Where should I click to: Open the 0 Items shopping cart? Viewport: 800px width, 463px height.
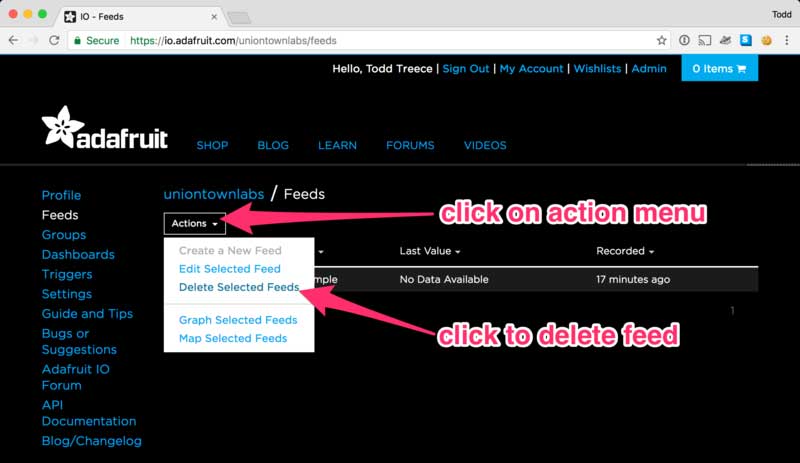719,69
